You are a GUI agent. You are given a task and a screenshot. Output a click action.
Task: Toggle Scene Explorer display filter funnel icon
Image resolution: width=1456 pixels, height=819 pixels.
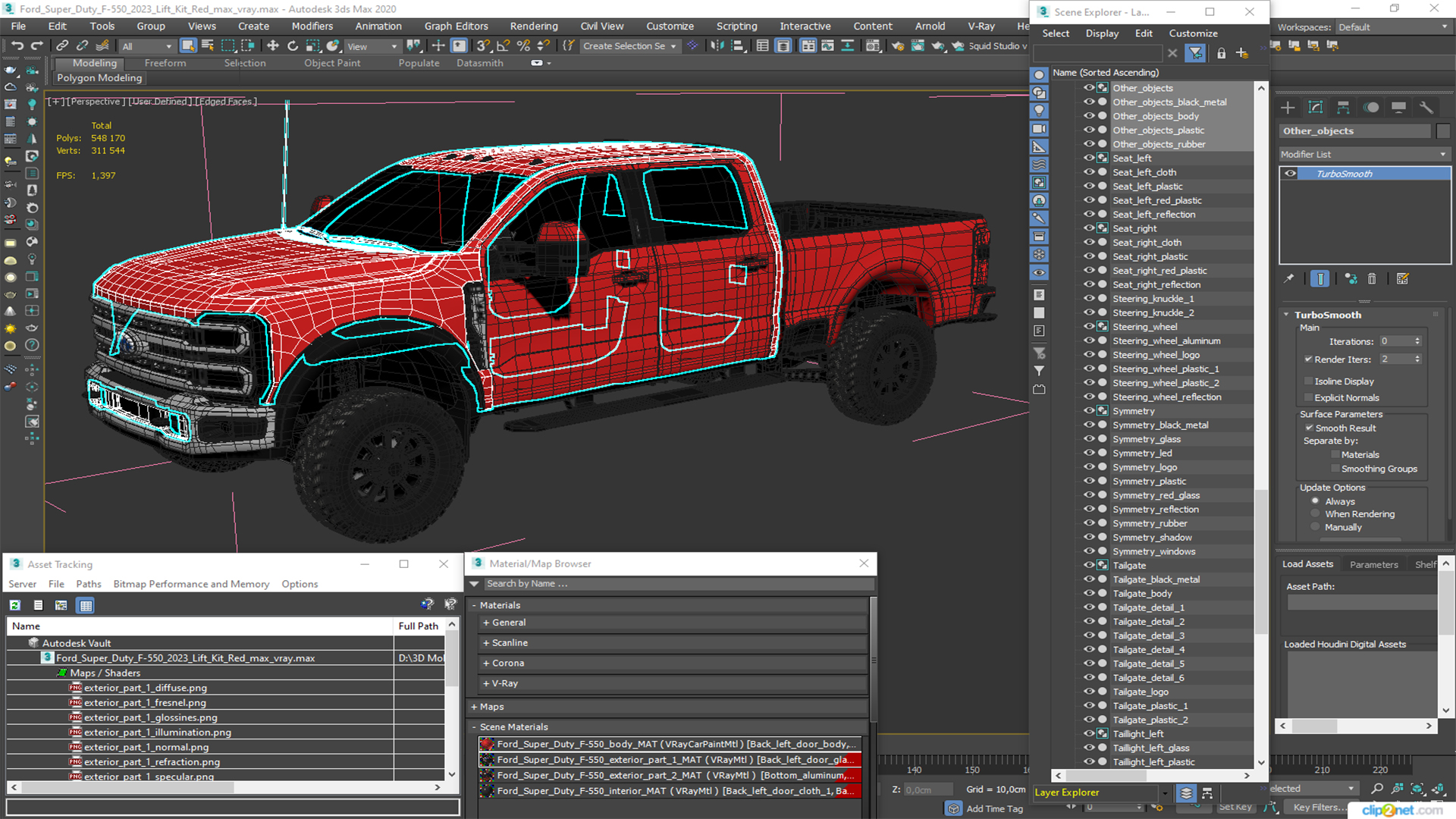(1196, 53)
